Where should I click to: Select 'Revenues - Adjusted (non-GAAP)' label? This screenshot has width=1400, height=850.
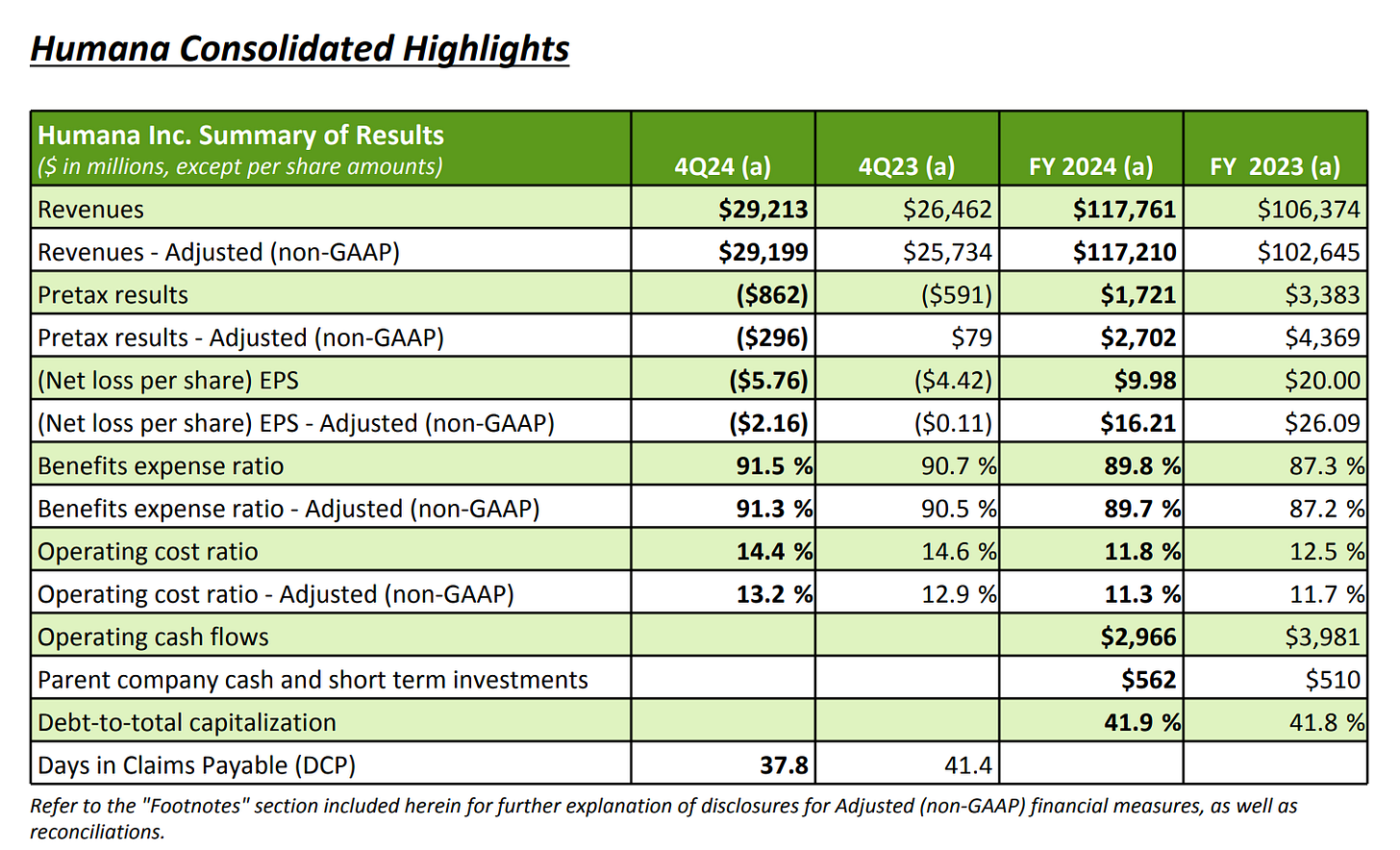pos(218,252)
